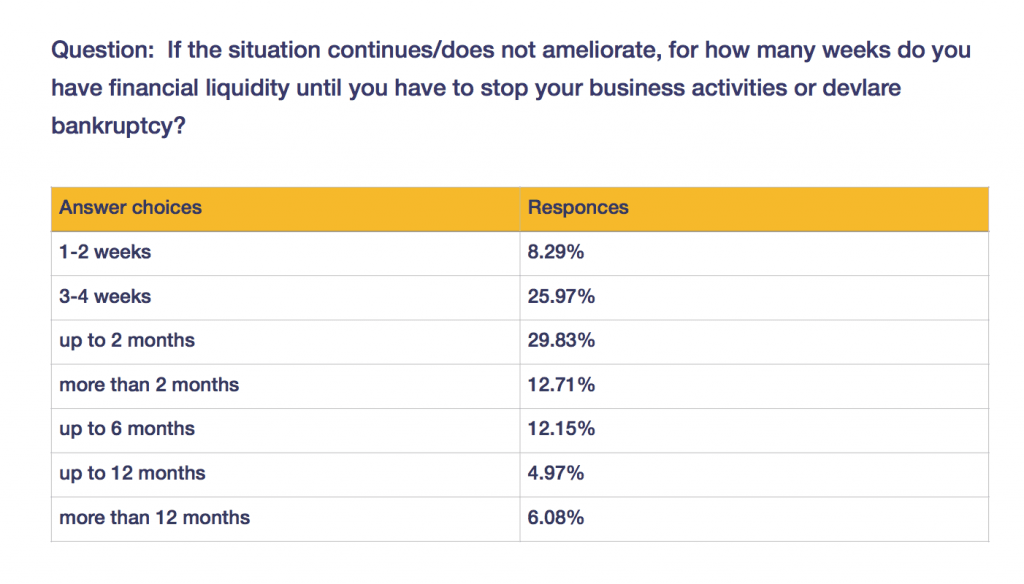Image resolution: width=1024 pixels, height=584 pixels.
Task: Click the phrase financial liquidity in heading
Action: click(199, 88)
